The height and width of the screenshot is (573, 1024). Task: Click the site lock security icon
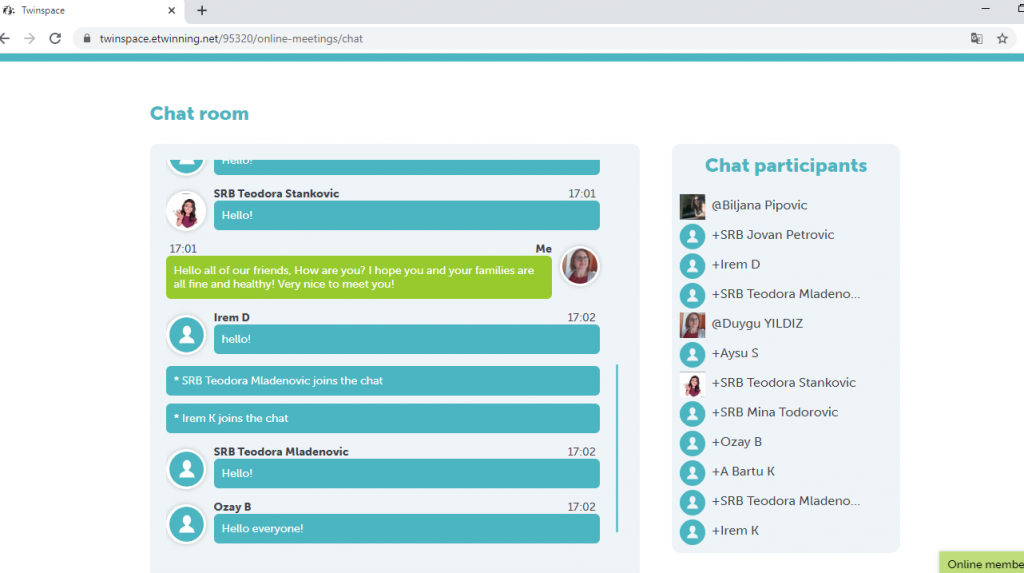click(87, 39)
